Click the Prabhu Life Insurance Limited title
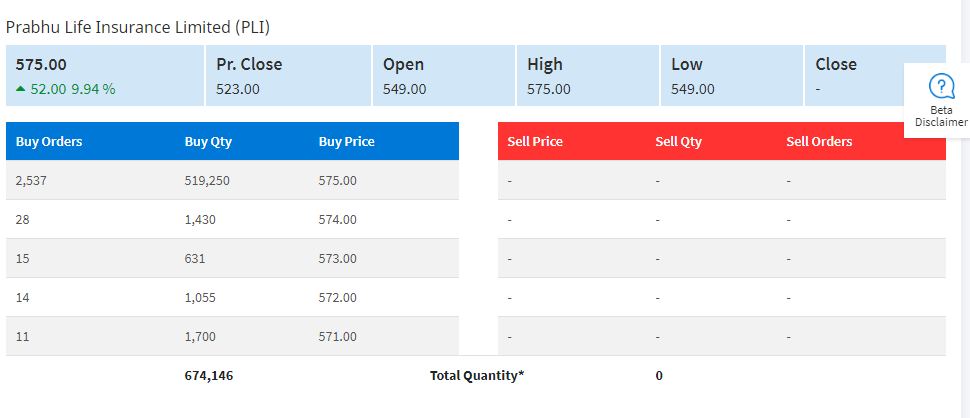 (x=138, y=27)
